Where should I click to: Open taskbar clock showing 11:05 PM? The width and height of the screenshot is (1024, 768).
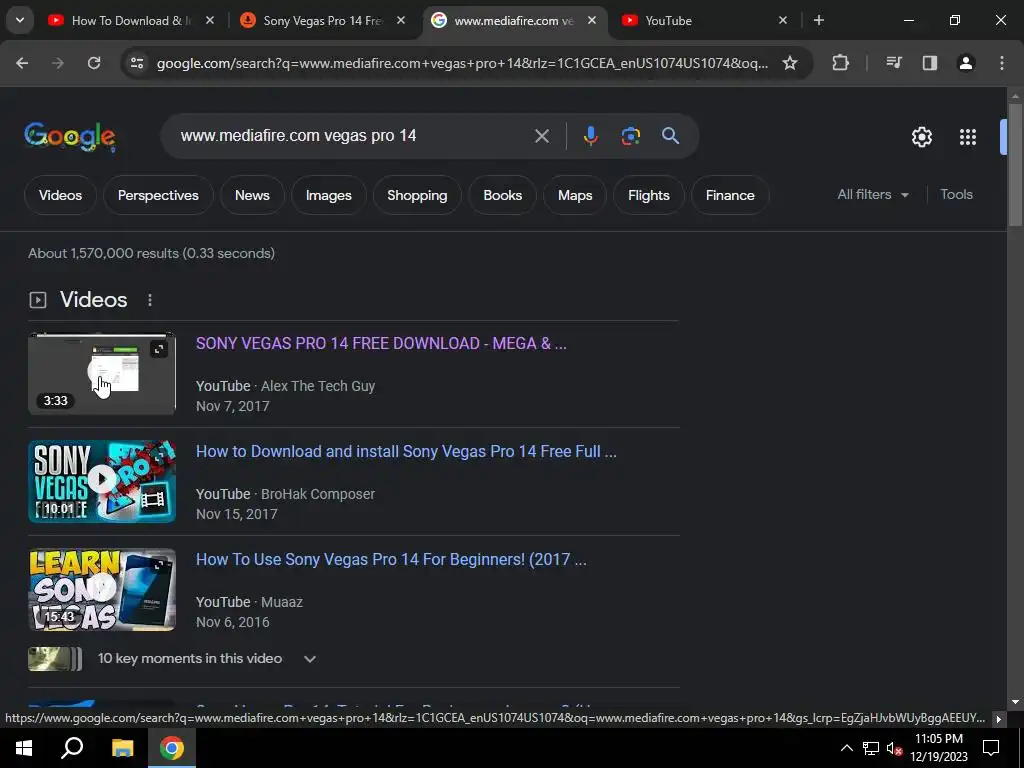click(x=938, y=748)
